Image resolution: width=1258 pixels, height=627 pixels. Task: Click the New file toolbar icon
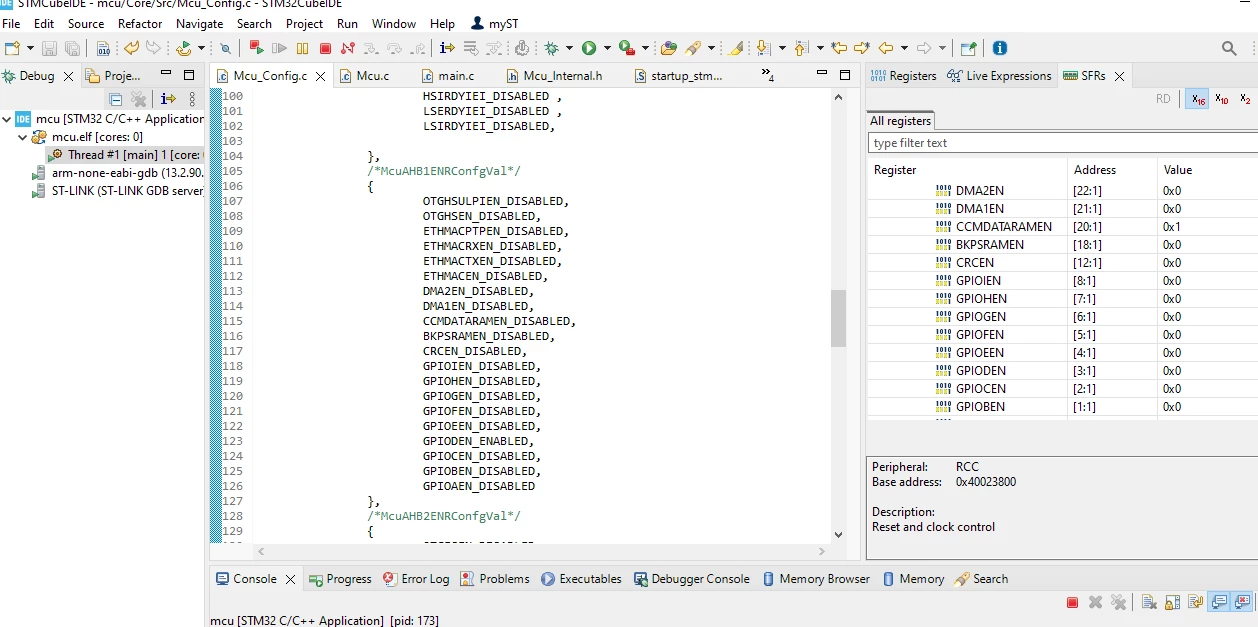(x=11, y=48)
